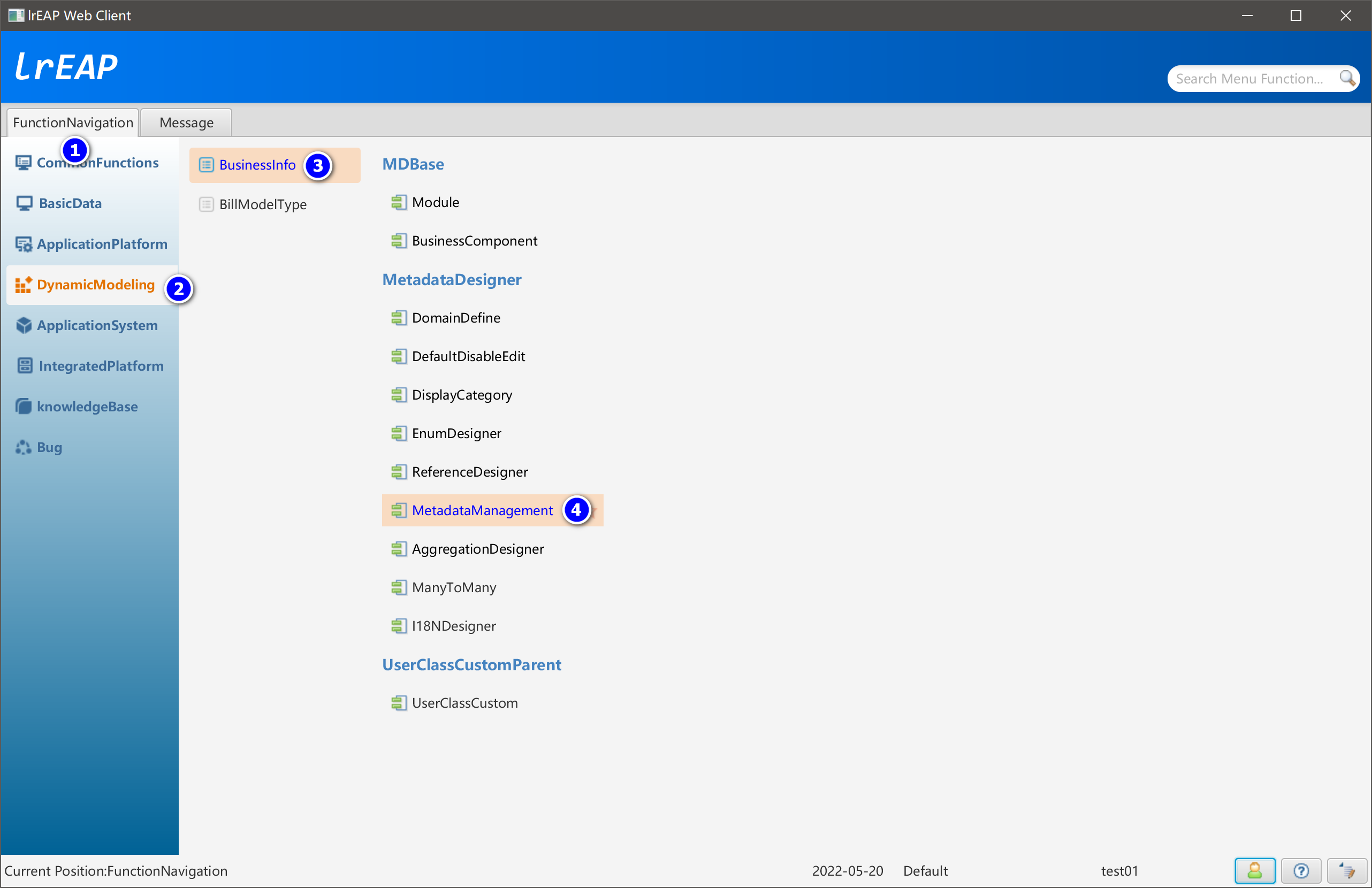Click the MDBase group heading

[413, 164]
